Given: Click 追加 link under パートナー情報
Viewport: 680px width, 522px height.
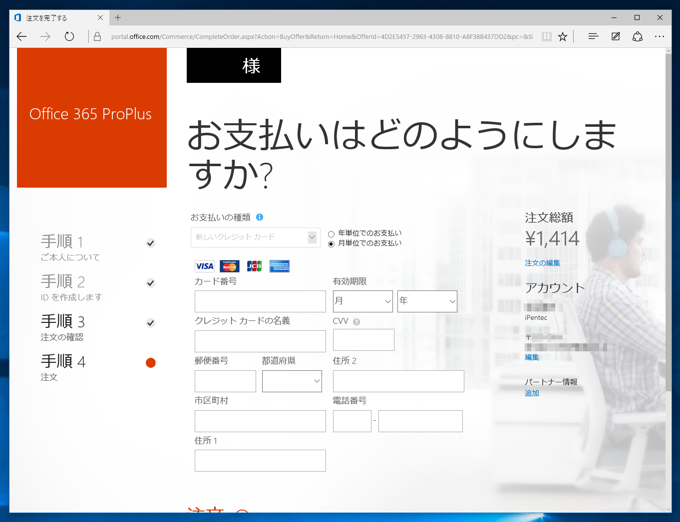Looking at the screenshot, I should 532,393.
